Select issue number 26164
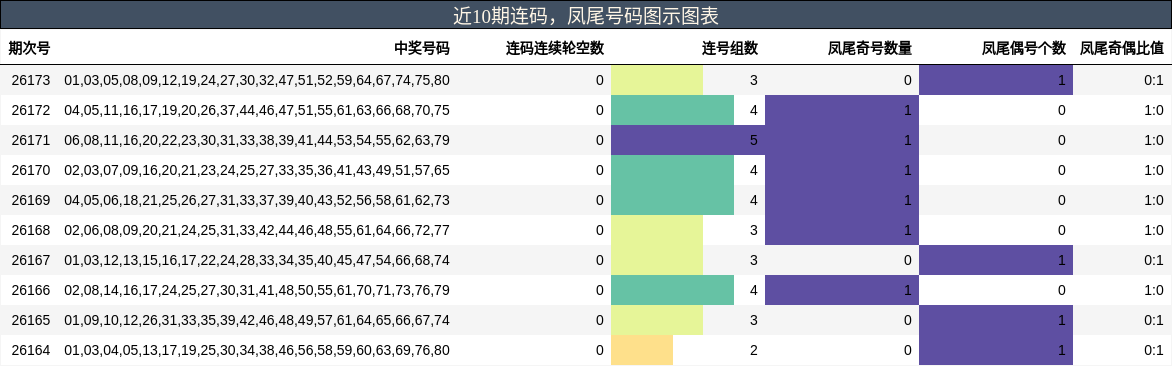This screenshot has height=366, width=1172. (x=31, y=350)
